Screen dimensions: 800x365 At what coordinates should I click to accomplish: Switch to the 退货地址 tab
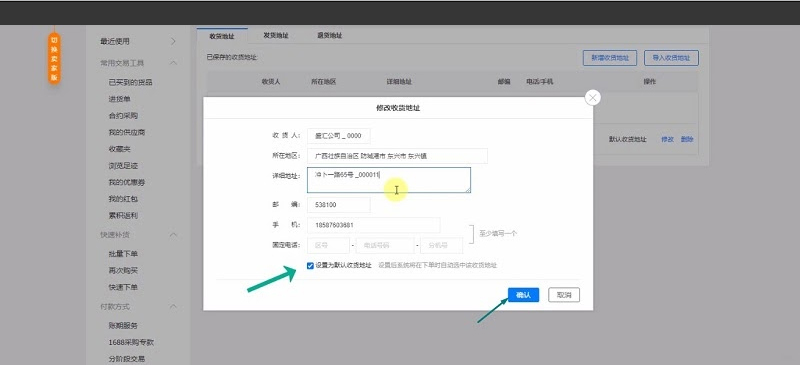[330, 36]
